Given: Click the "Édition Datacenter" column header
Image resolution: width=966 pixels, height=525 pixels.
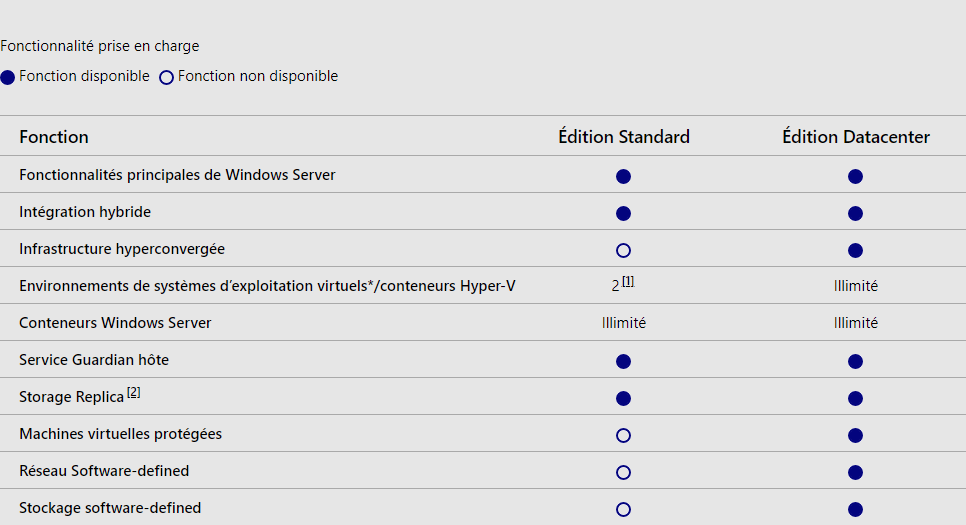Looking at the screenshot, I should point(856,137).
